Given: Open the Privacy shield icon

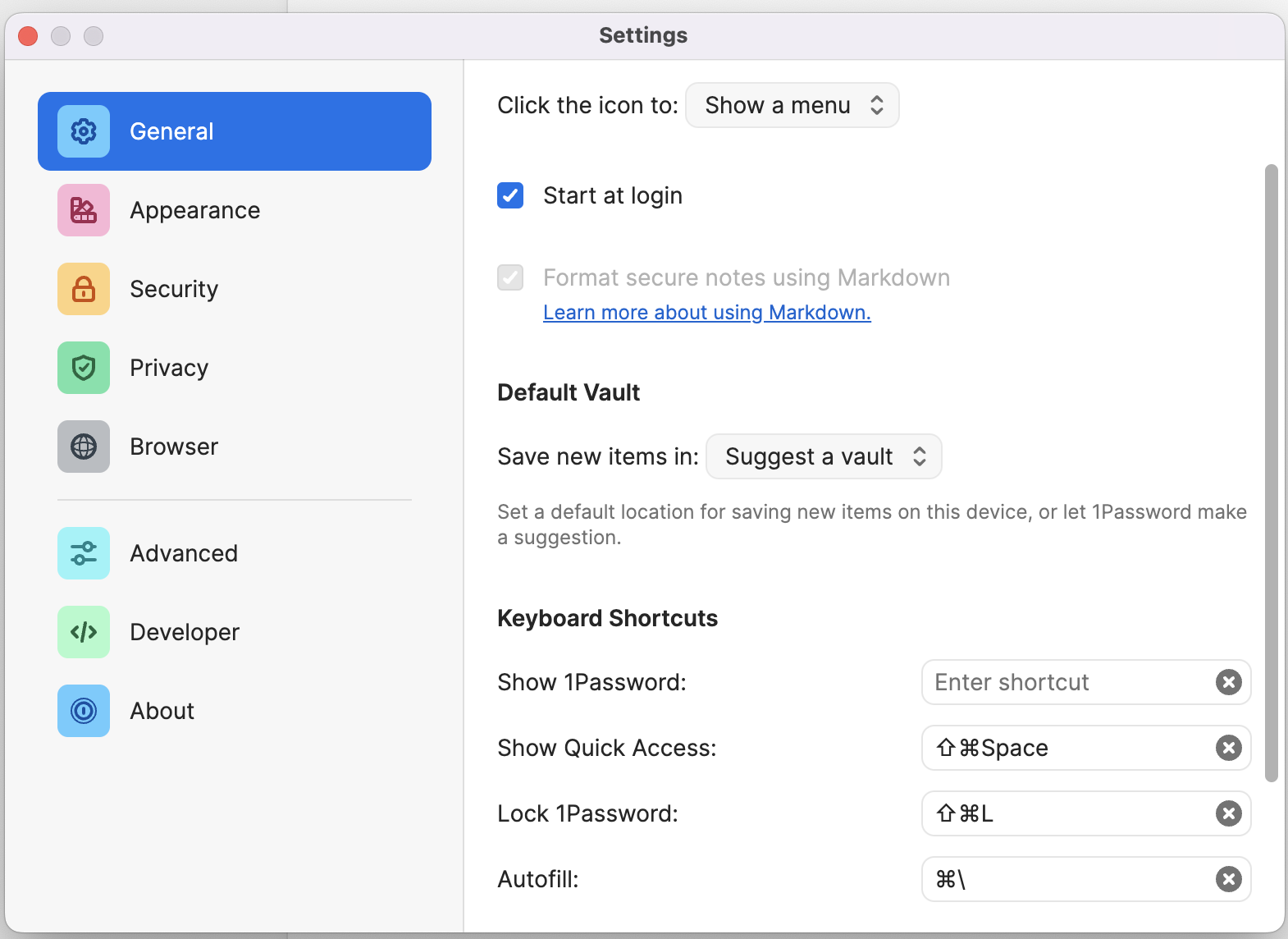Looking at the screenshot, I should tap(84, 368).
